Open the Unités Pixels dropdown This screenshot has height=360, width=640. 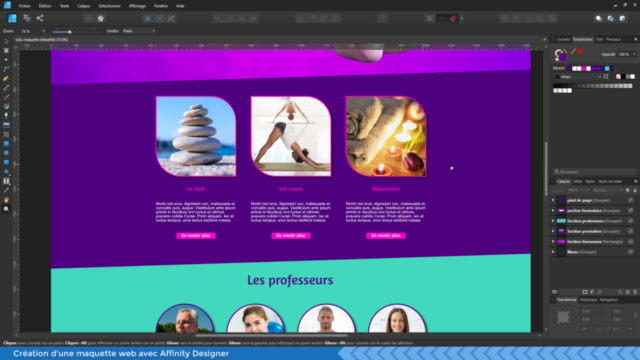coord(139,31)
